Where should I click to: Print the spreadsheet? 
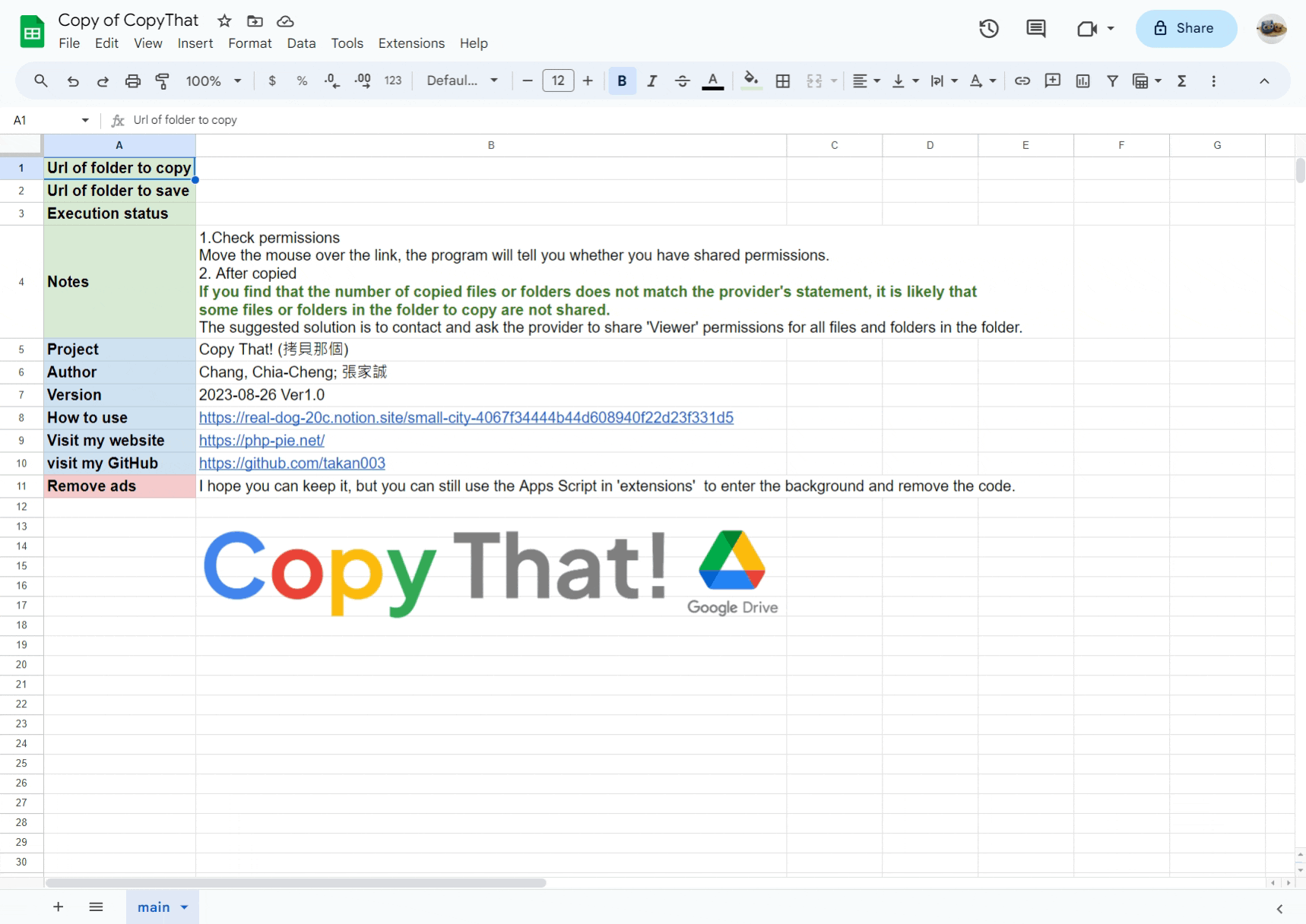(133, 81)
